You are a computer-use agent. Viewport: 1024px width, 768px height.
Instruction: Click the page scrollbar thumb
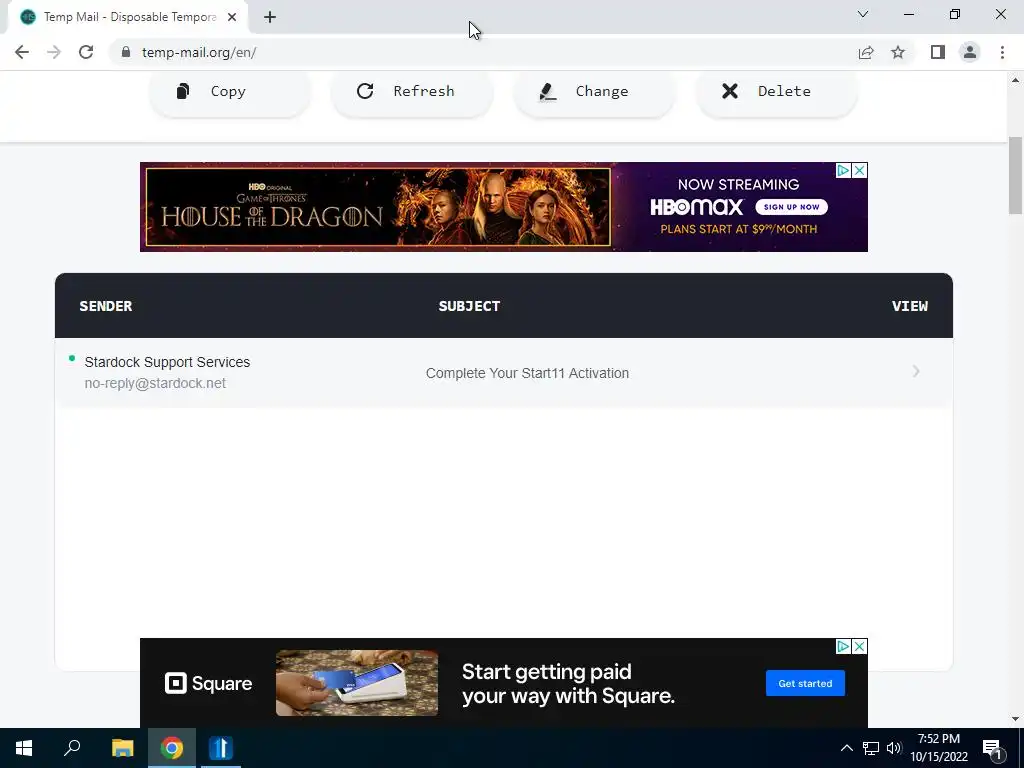1015,175
